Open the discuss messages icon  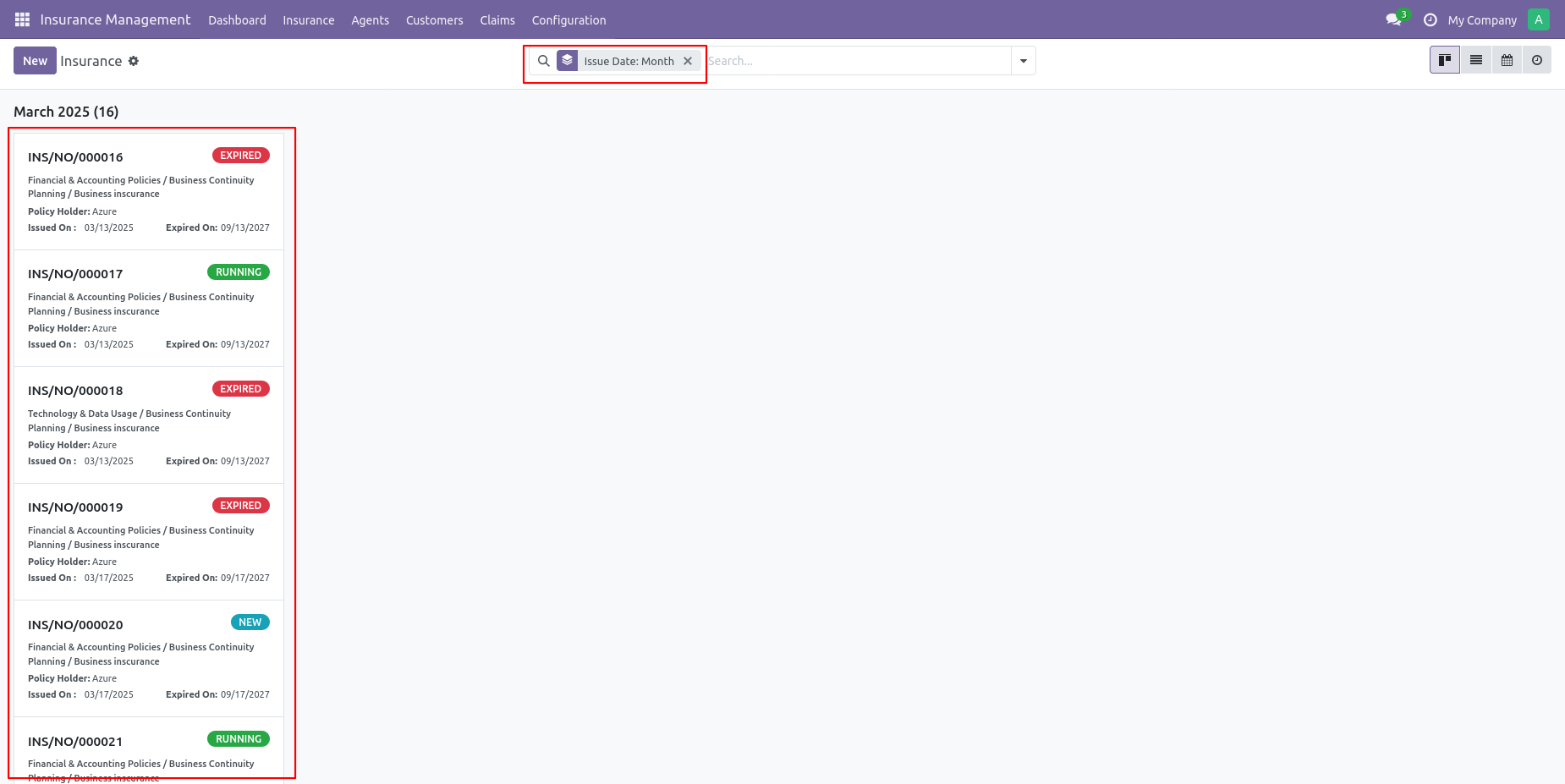1393,19
